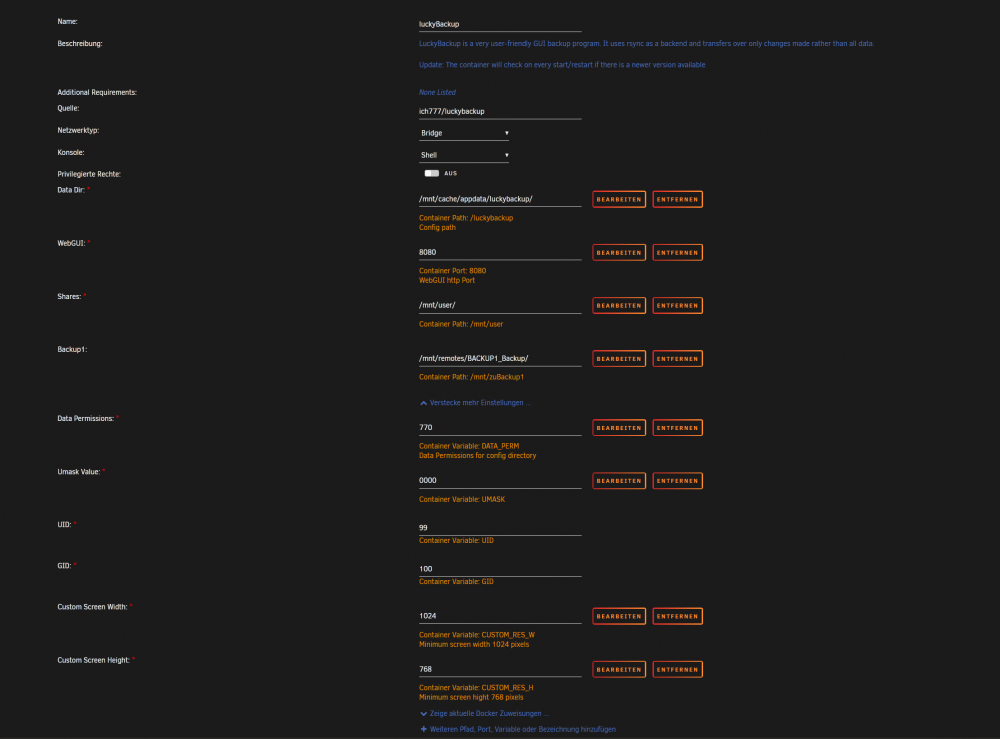Focus the GID field showing 100
This screenshot has width=1000, height=739.
click(500, 569)
